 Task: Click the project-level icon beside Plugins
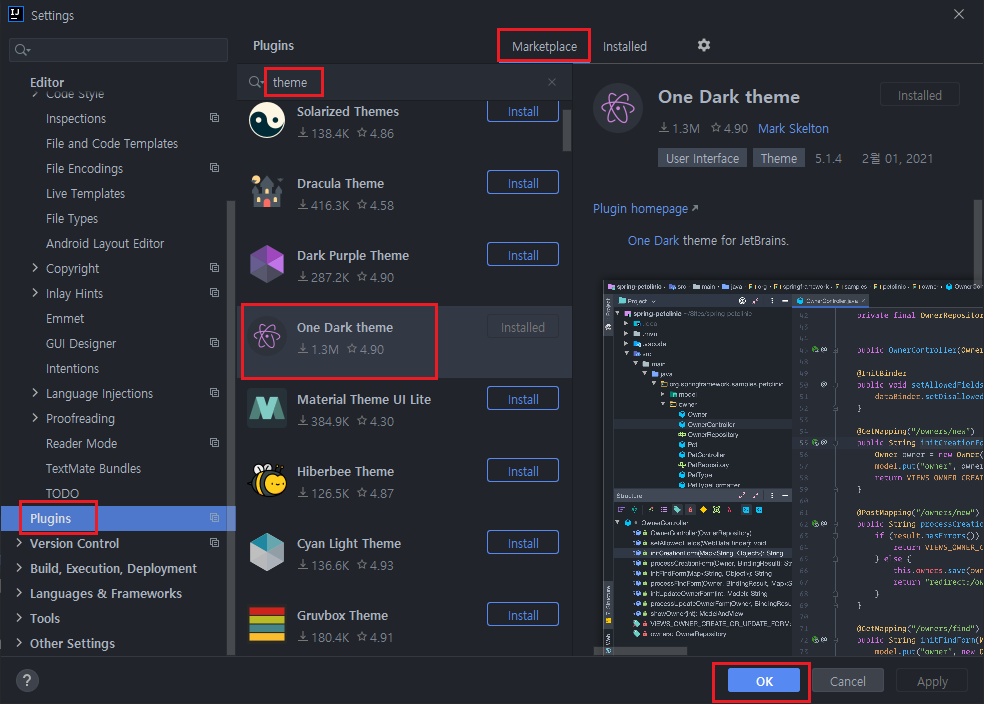click(x=215, y=518)
